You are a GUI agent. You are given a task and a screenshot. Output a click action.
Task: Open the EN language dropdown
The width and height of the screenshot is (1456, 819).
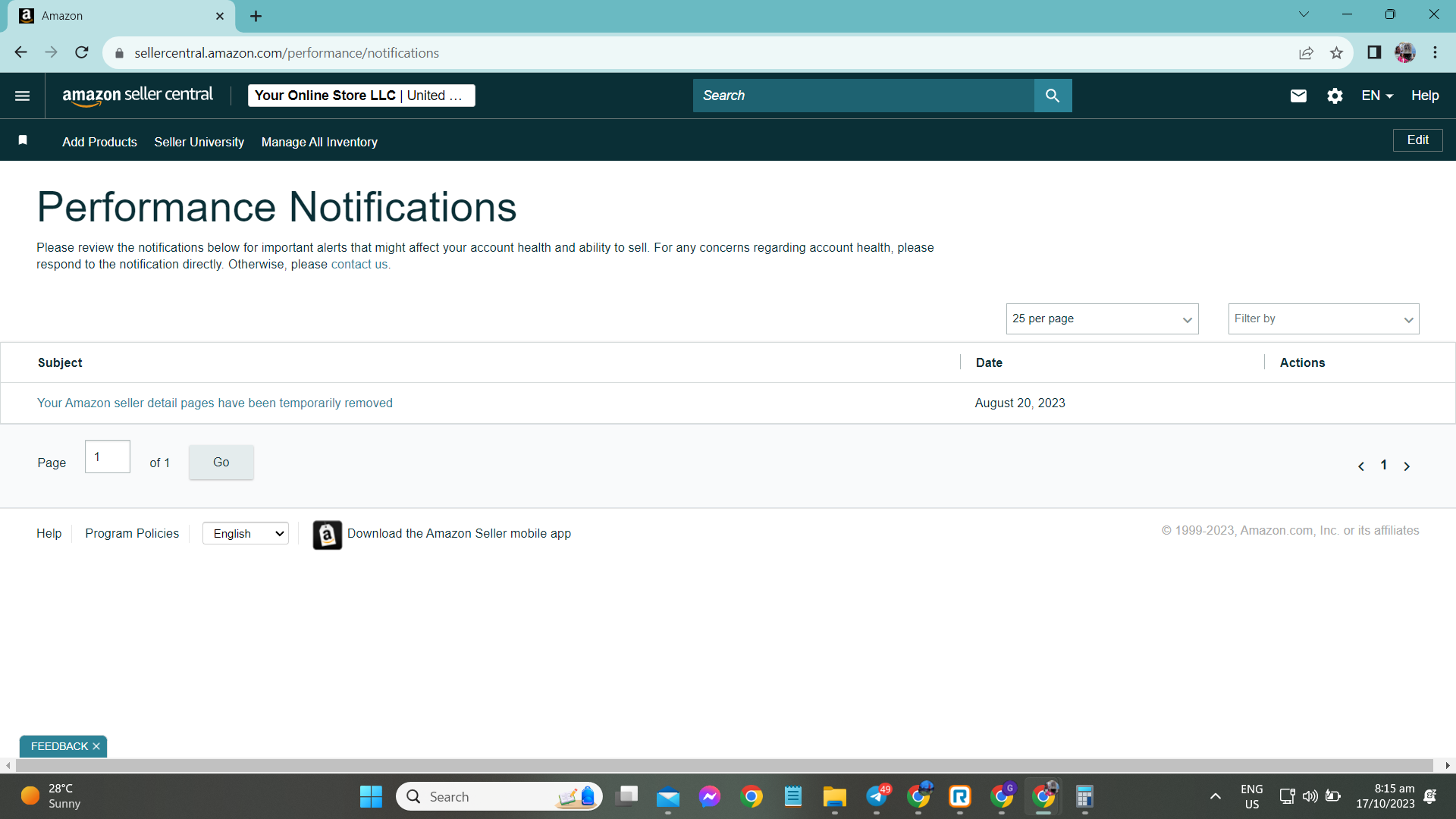click(1377, 96)
